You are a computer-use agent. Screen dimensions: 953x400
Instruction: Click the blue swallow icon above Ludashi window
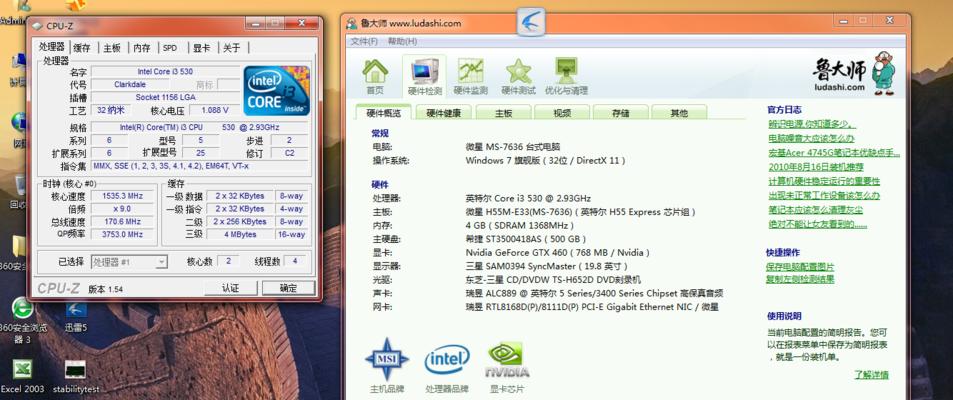531,22
